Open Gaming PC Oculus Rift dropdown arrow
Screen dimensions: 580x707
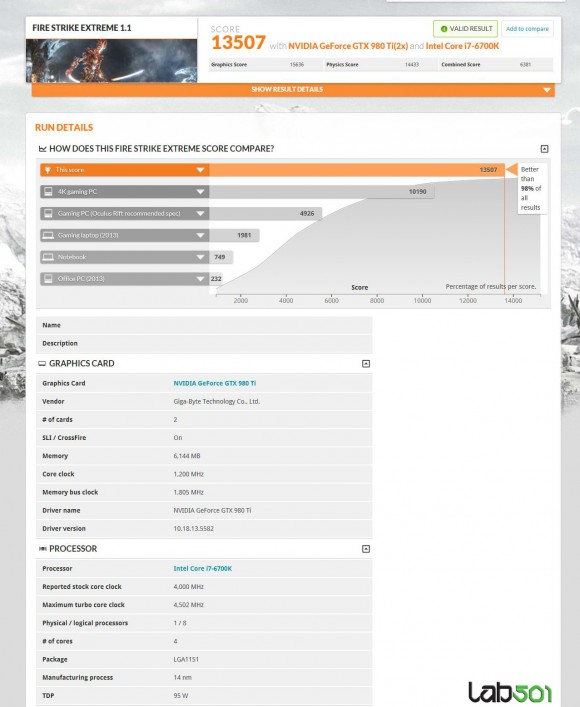[200, 213]
